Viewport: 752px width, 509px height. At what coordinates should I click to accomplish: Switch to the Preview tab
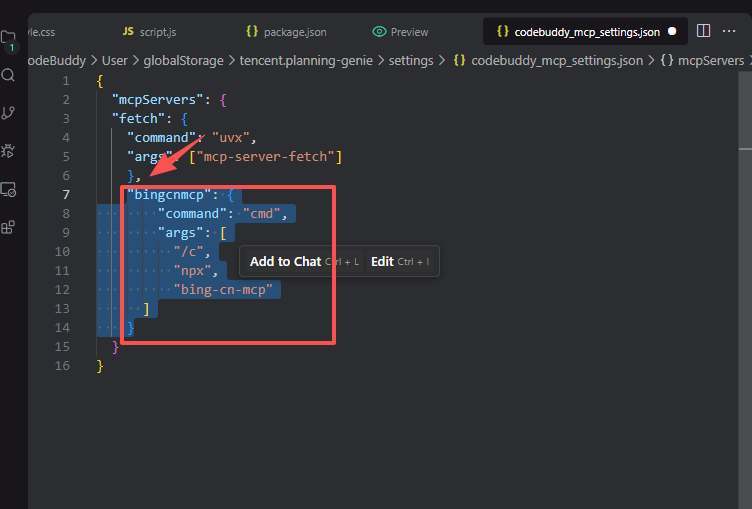click(400, 32)
